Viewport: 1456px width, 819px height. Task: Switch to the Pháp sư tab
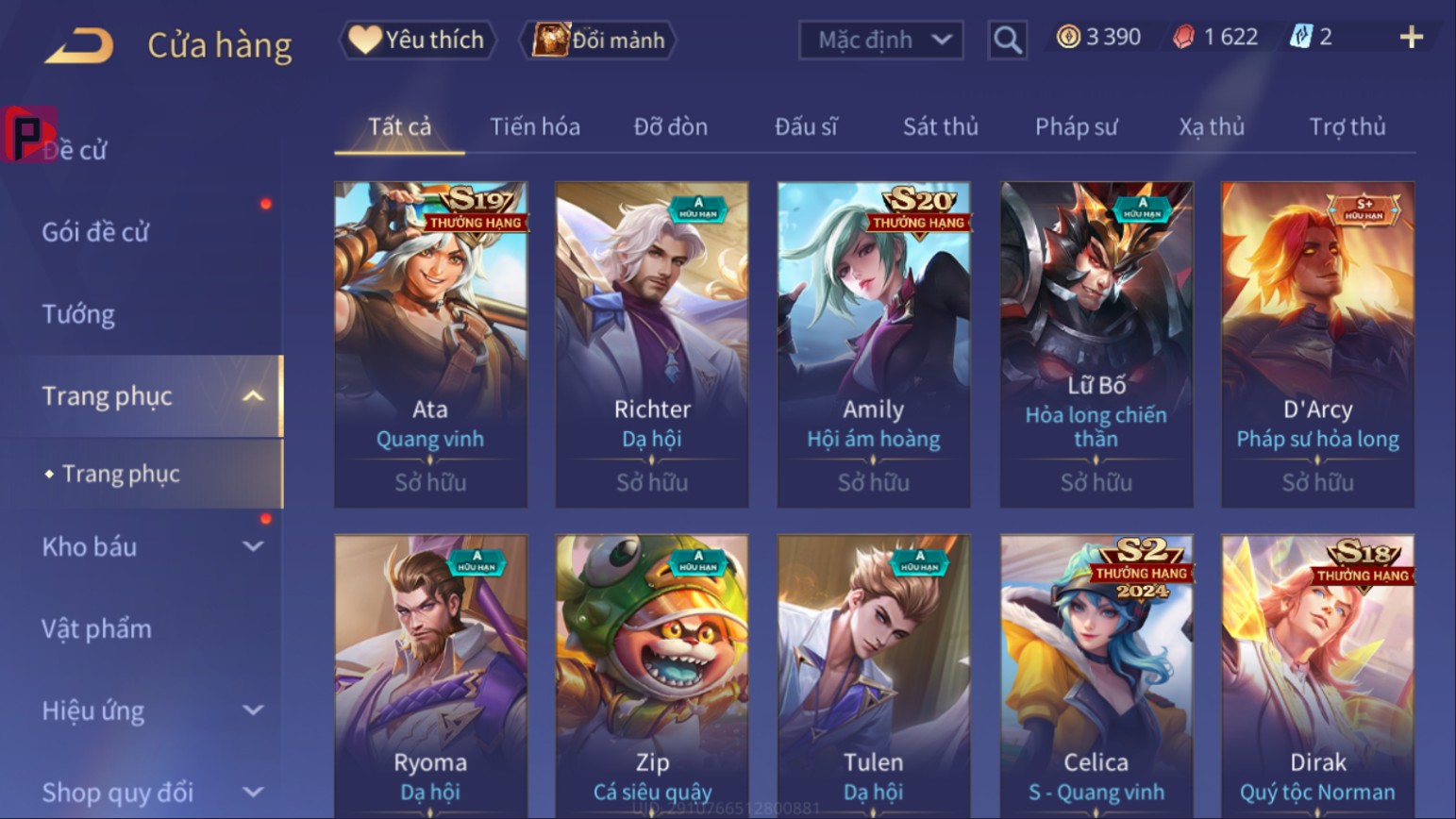[x=1076, y=126]
